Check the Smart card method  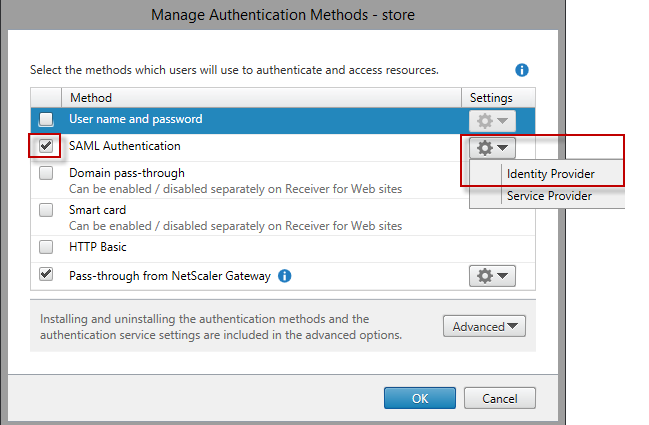pyautogui.click(x=46, y=211)
